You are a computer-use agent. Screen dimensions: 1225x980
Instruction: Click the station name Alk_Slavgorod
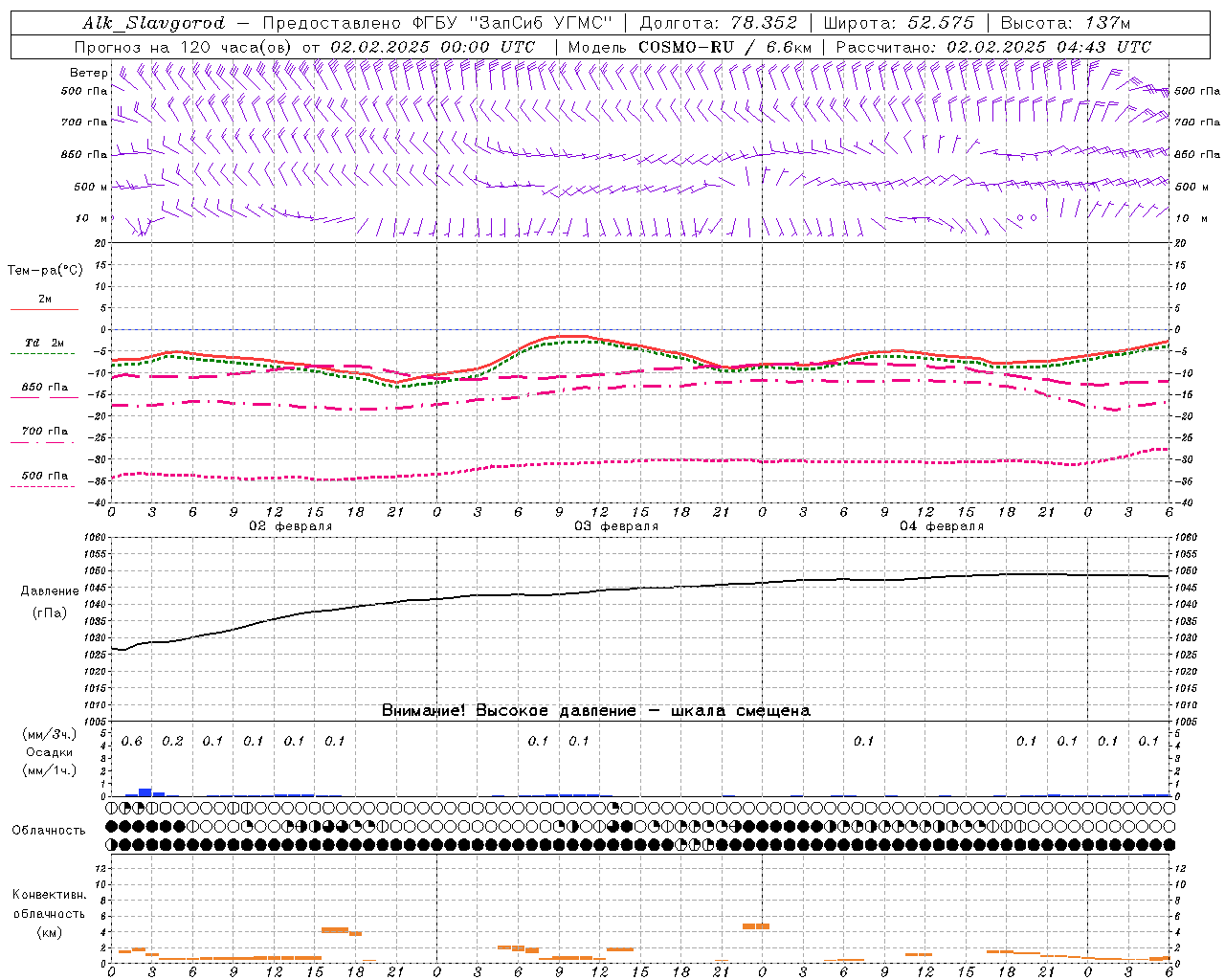tap(154, 23)
